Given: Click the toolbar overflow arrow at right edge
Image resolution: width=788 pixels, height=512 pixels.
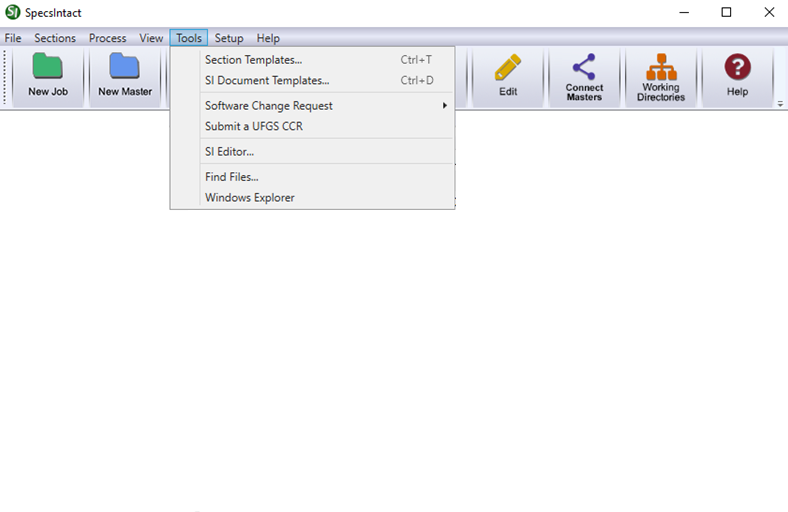Looking at the screenshot, I should 780,104.
